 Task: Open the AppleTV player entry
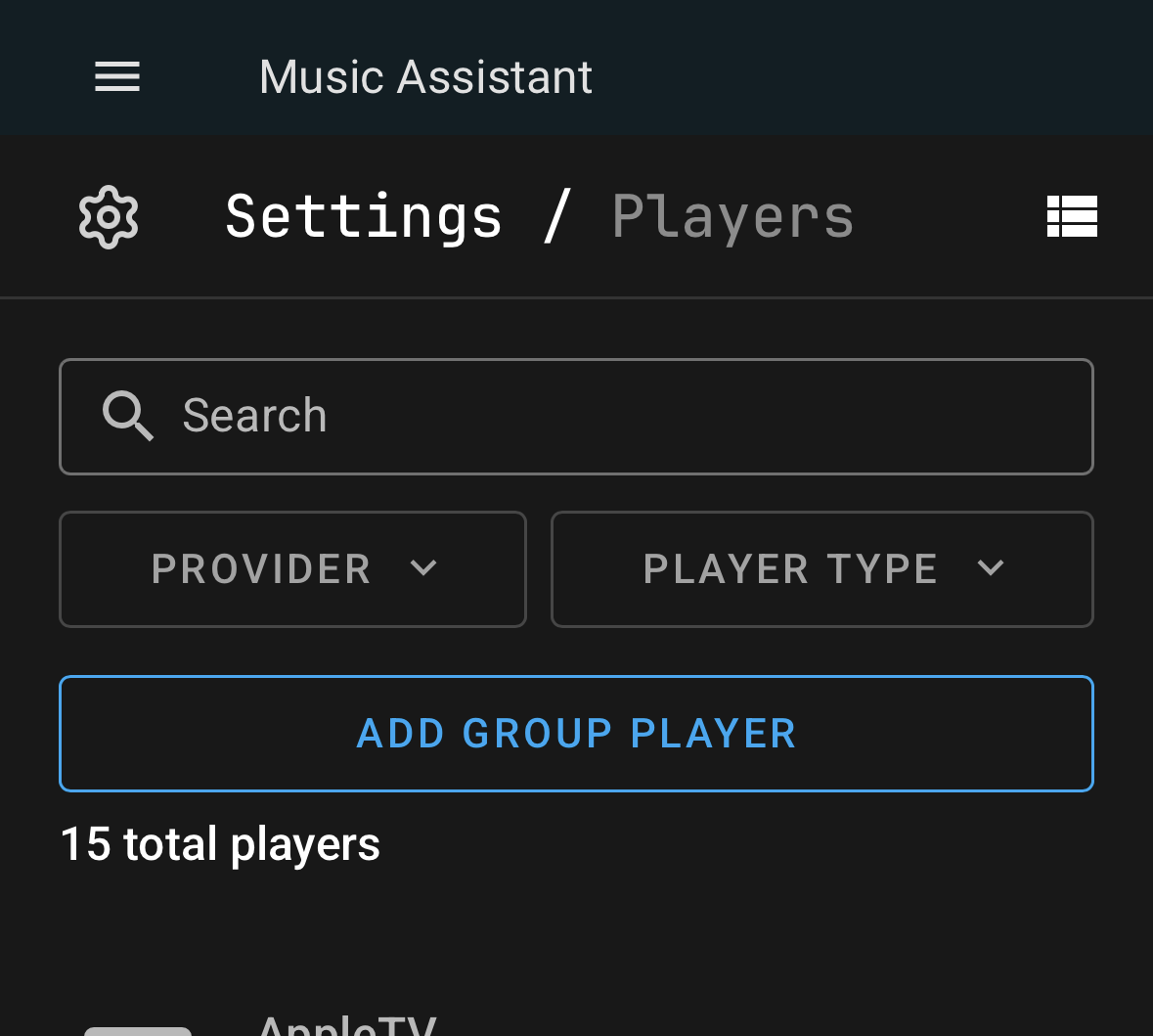tap(347, 1026)
